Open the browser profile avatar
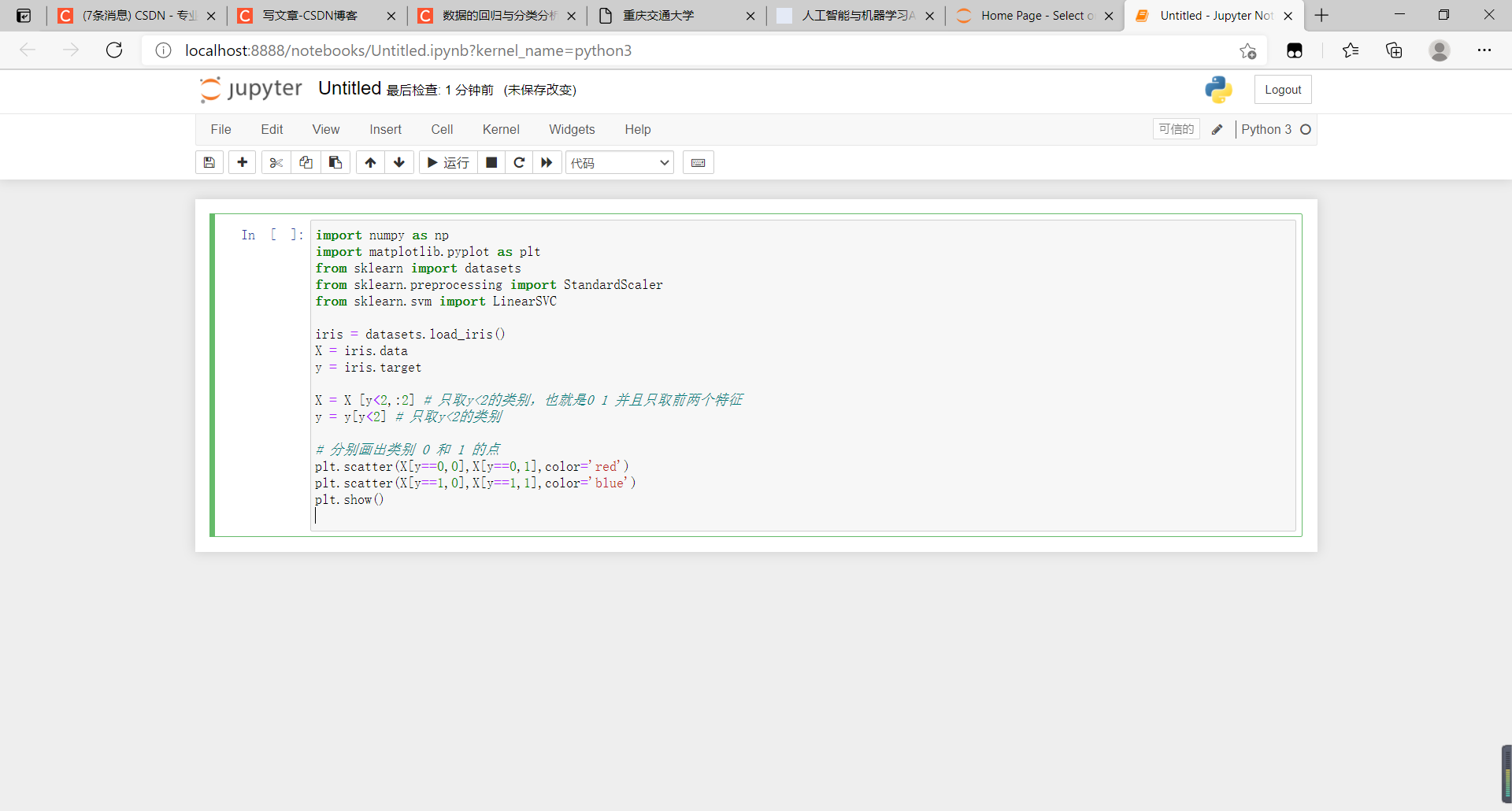Viewport: 1512px width, 811px height. coord(1440,50)
